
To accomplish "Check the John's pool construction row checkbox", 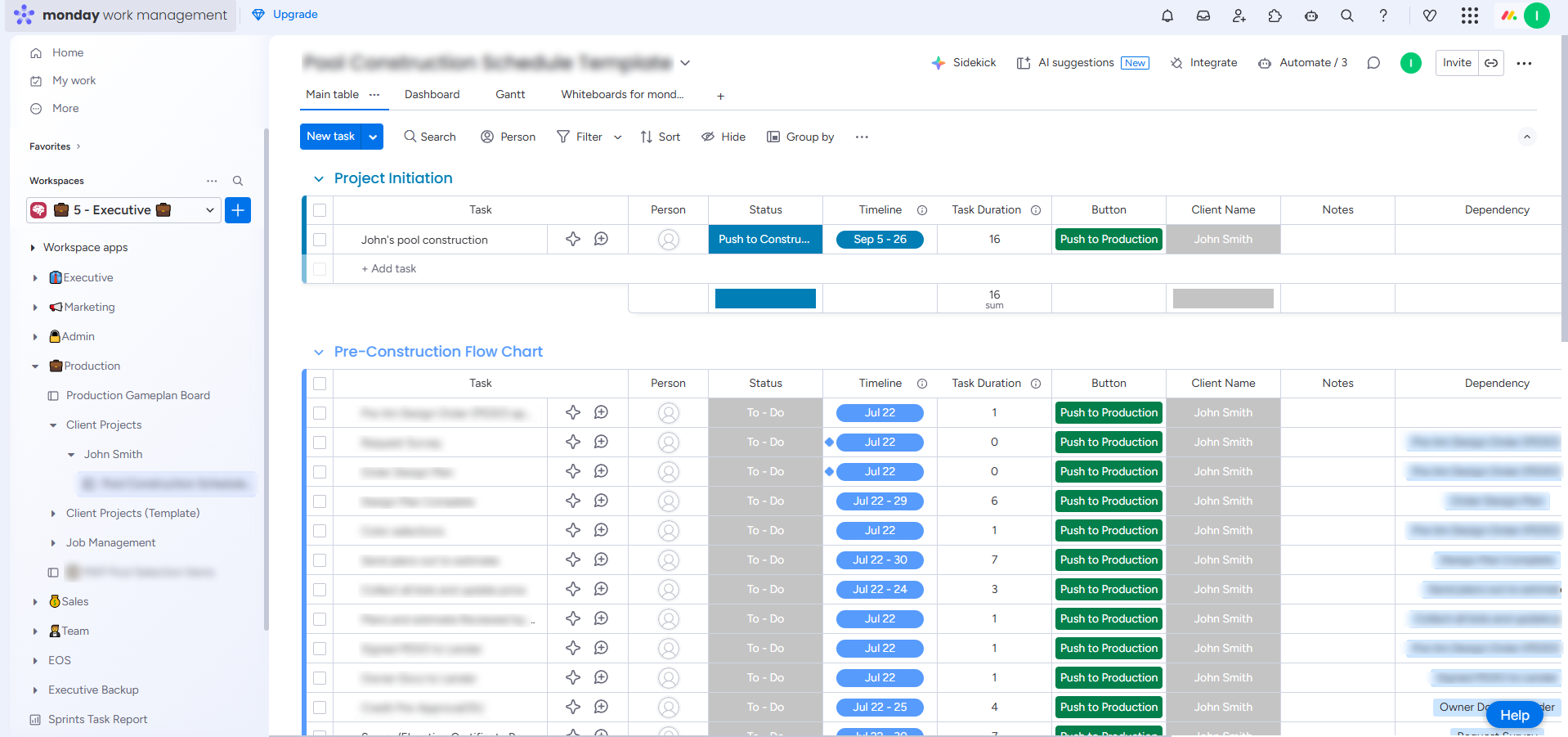I will click(320, 240).
